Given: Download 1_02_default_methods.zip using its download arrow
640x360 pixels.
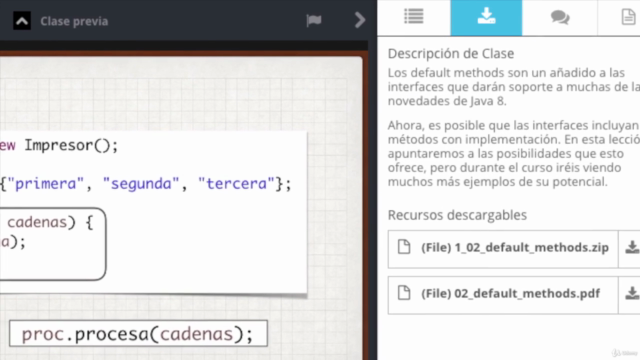Looking at the screenshot, I should point(631,247).
